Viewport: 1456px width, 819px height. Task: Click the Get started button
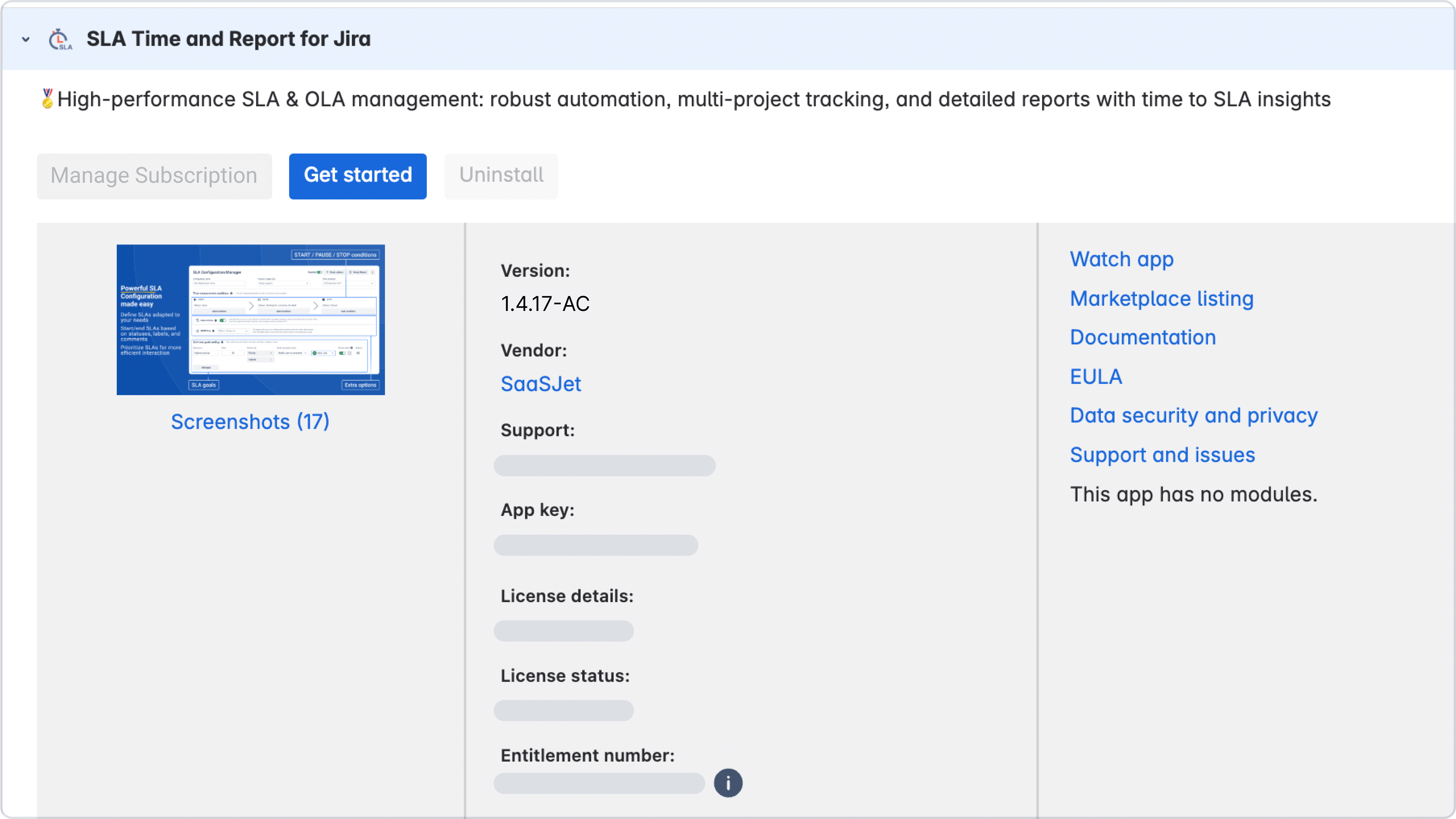(357, 176)
